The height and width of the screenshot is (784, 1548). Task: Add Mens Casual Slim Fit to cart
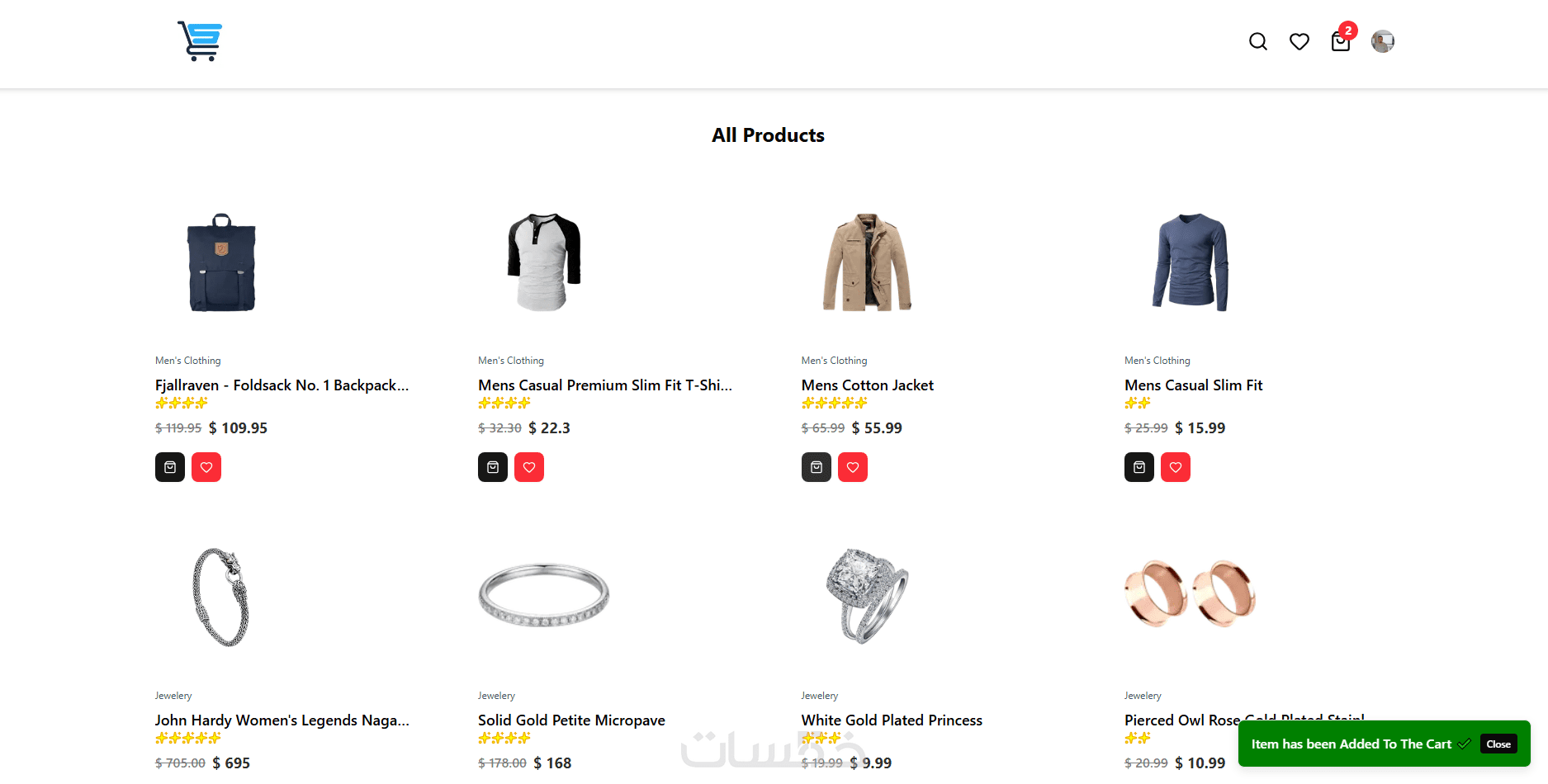1139,467
